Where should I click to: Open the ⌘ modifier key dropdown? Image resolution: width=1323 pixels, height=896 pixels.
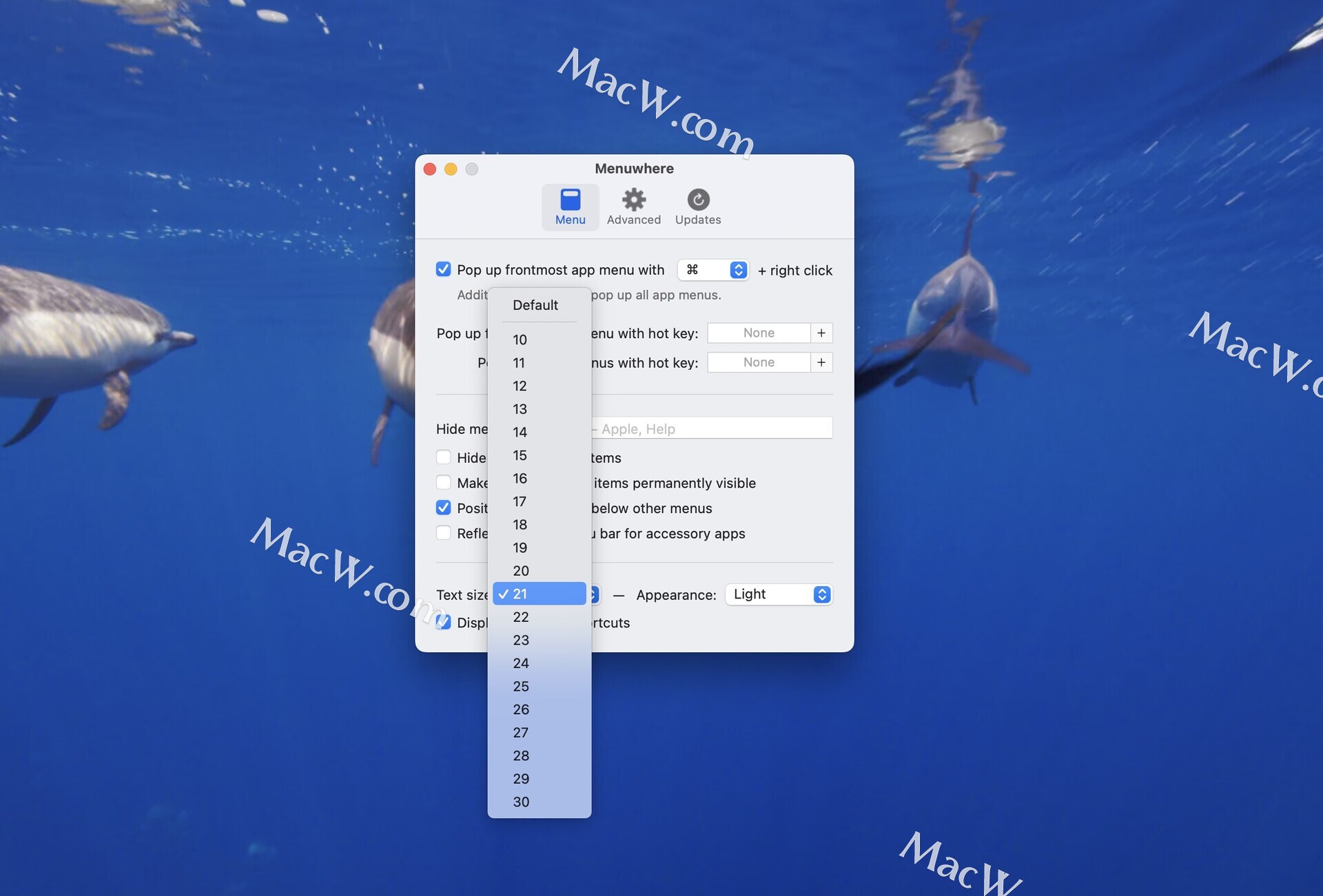(x=712, y=269)
